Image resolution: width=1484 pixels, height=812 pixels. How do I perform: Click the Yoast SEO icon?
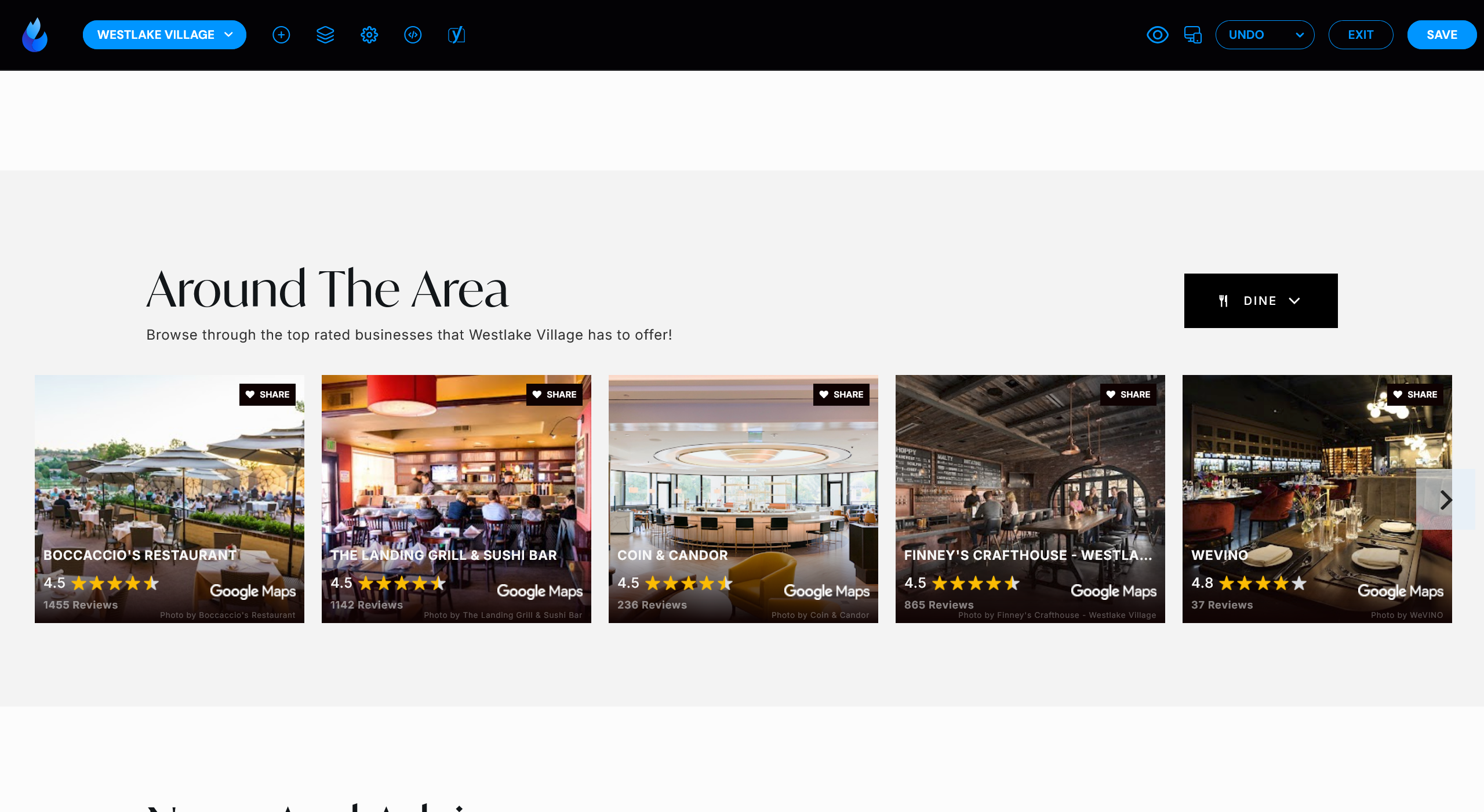(457, 35)
